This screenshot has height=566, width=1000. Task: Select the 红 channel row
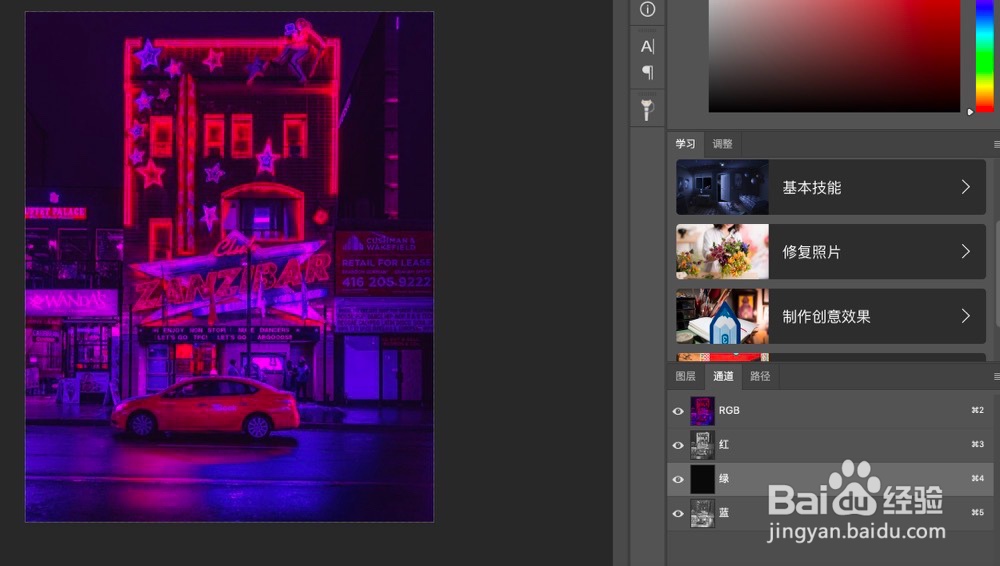830,445
